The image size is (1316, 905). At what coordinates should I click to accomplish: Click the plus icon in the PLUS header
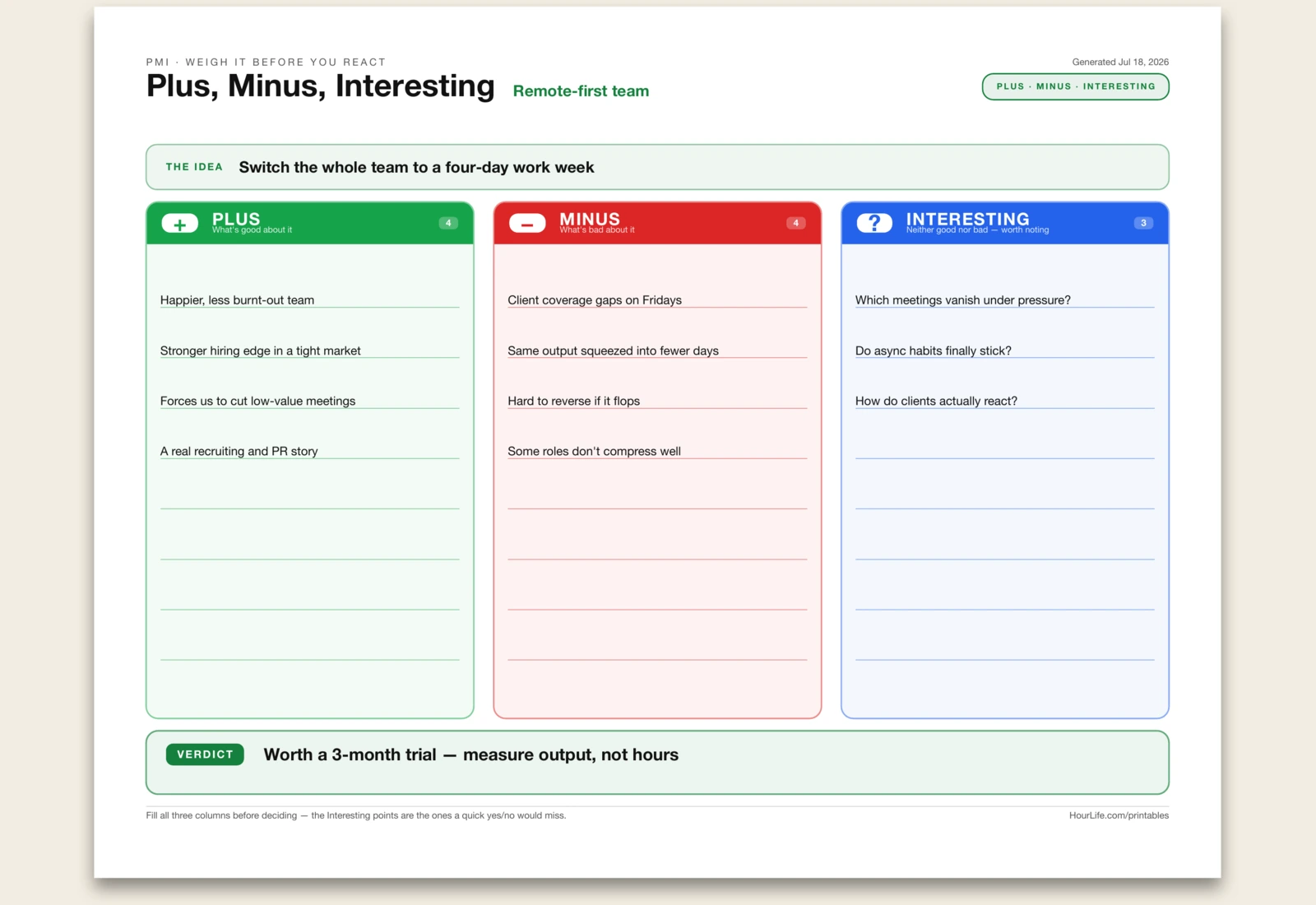(180, 224)
